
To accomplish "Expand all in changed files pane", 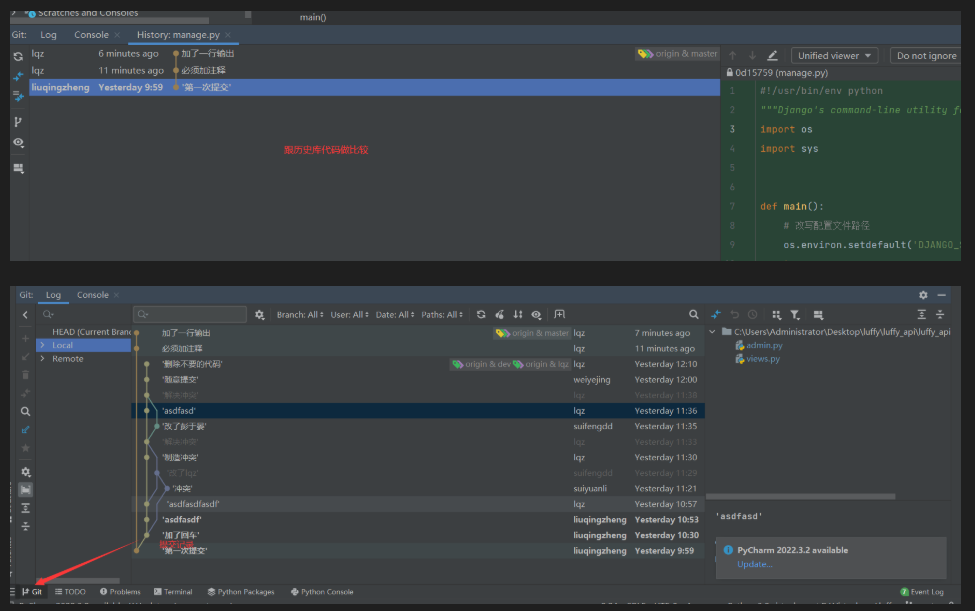I will (x=922, y=315).
